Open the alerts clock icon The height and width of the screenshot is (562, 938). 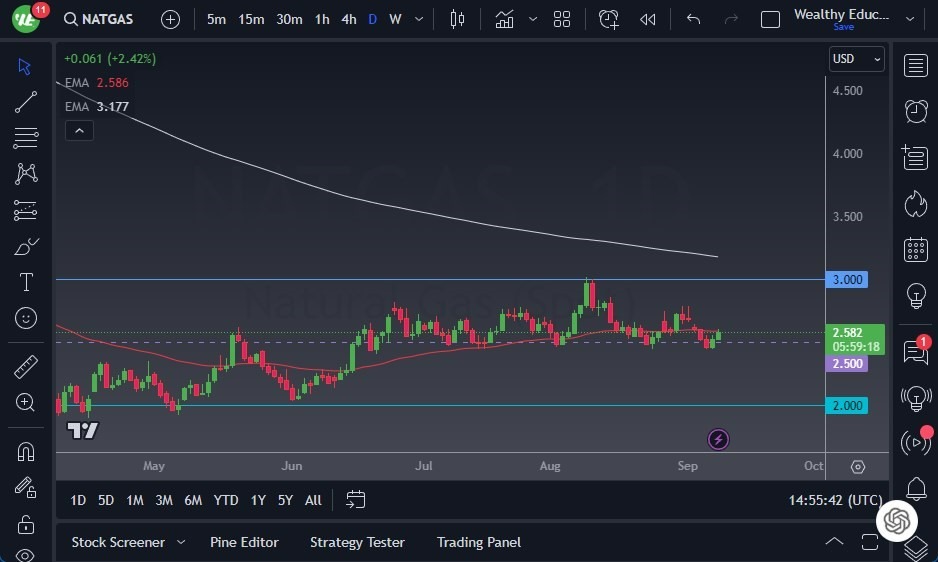(x=915, y=110)
